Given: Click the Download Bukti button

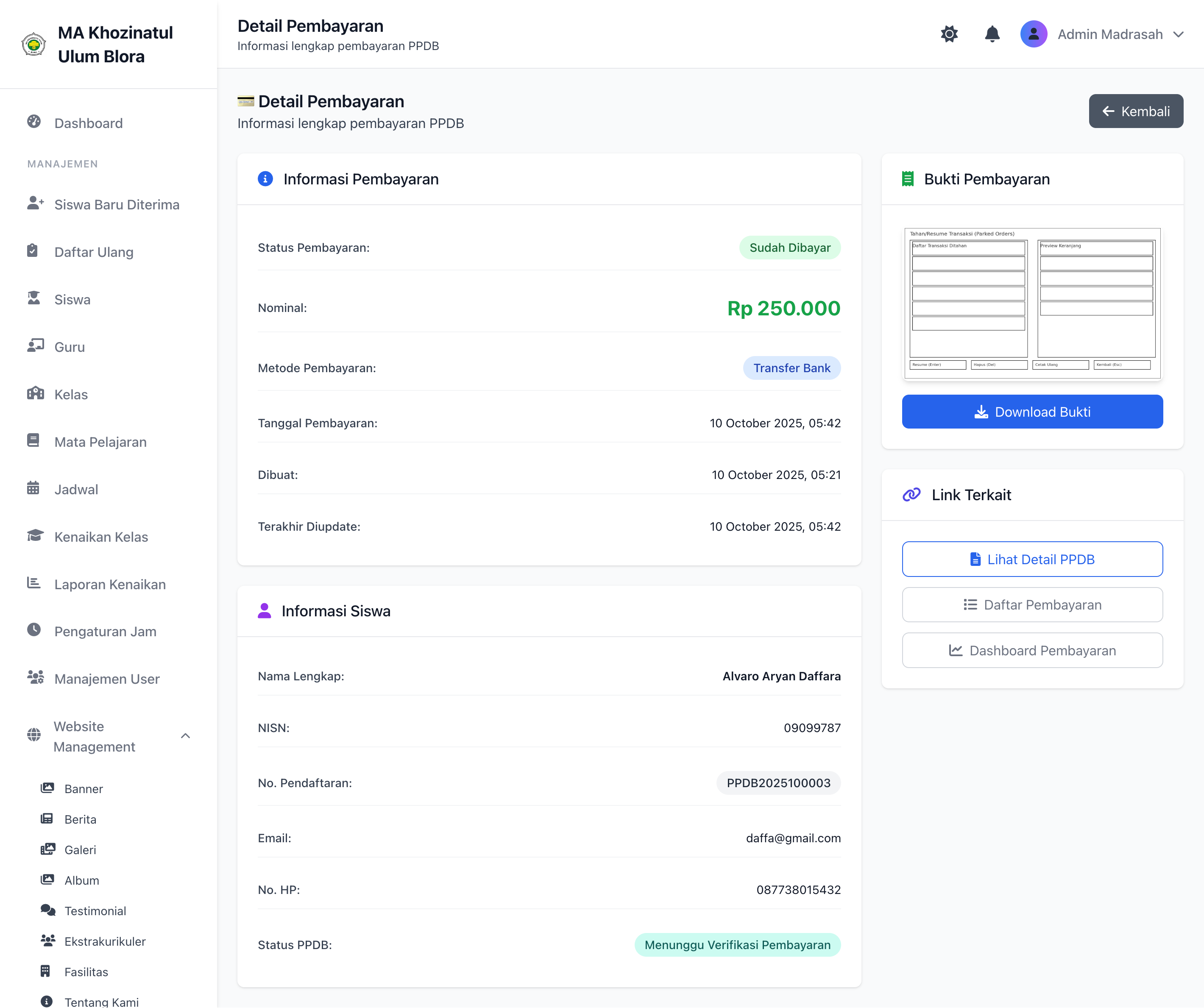Looking at the screenshot, I should click(x=1032, y=412).
